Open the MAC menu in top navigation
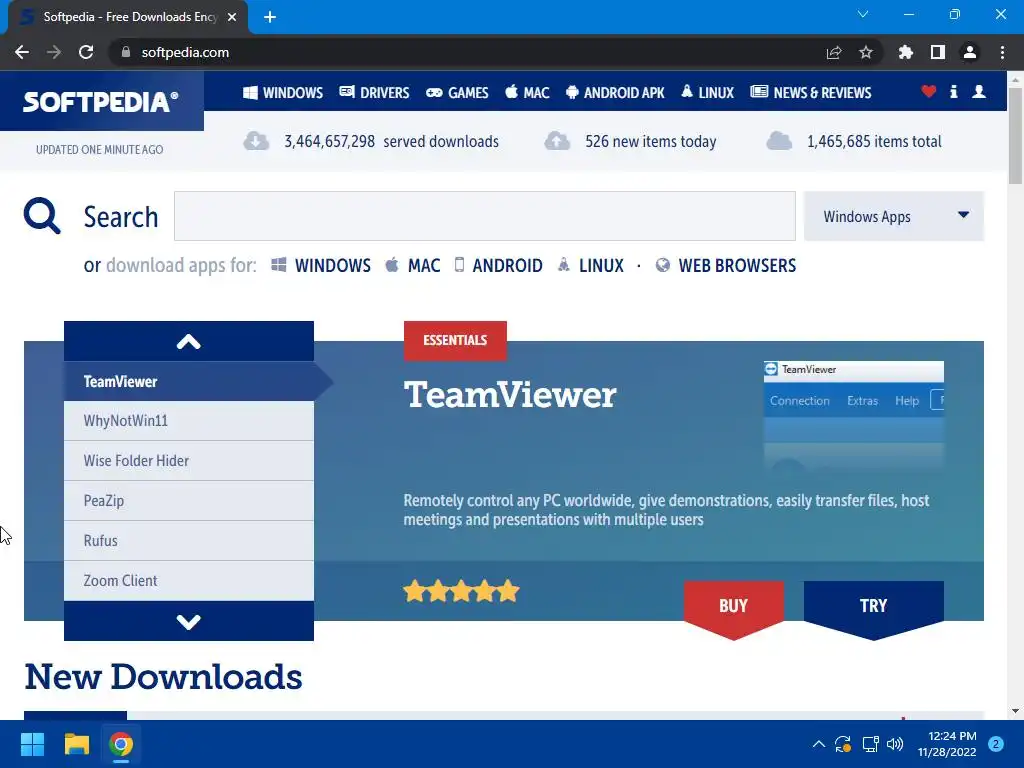This screenshot has height=768, width=1024. pyautogui.click(x=527, y=93)
